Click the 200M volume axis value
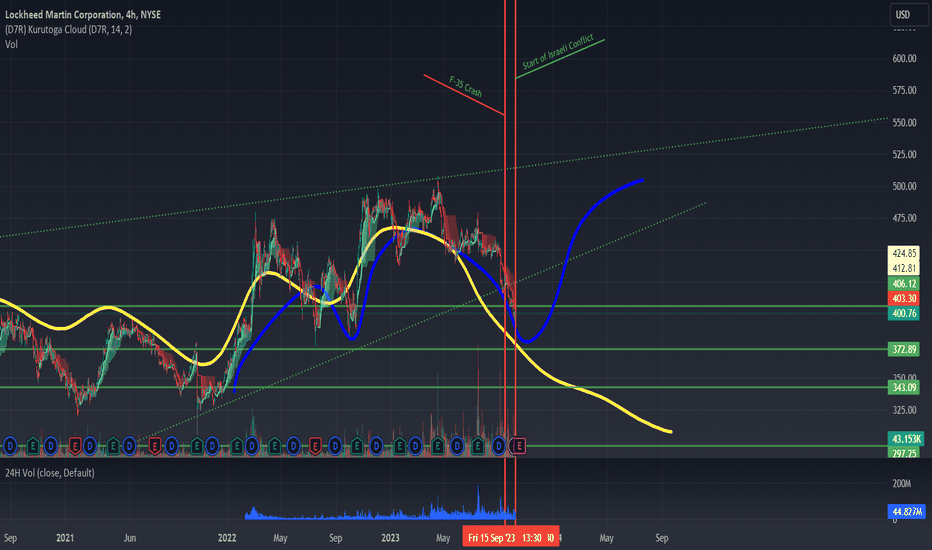The image size is (932, 550). tap(902, 483)
